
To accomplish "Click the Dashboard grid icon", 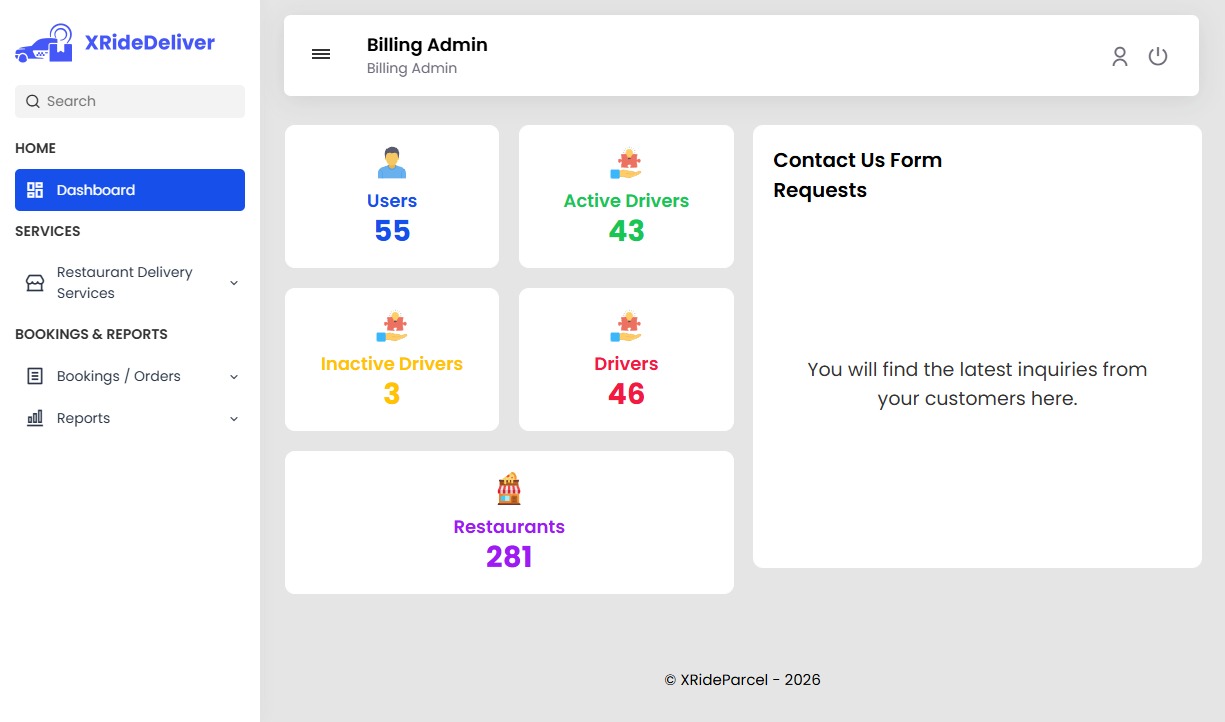I will coord(37,189).
